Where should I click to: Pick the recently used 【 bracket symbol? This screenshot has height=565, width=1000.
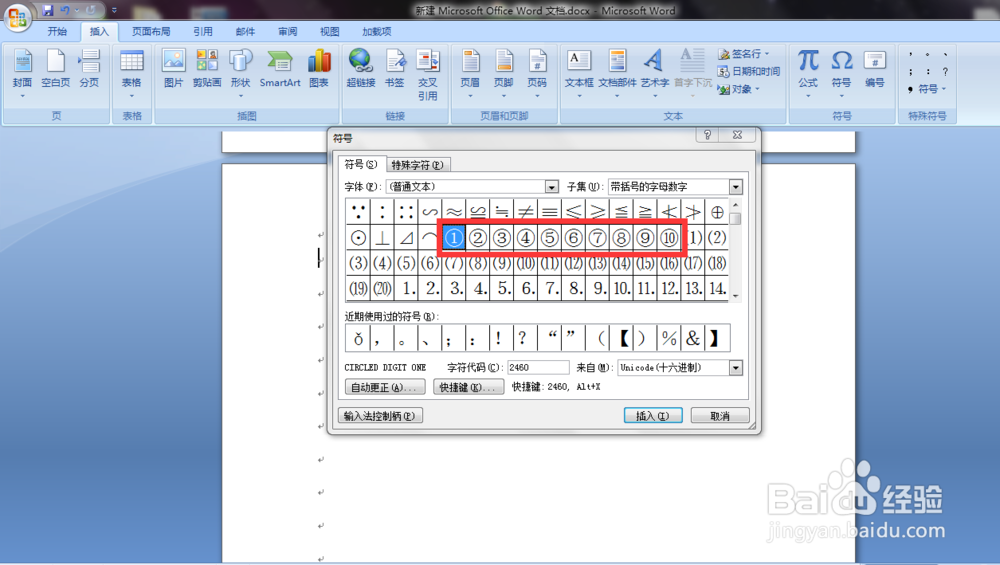tap(621, 338)
